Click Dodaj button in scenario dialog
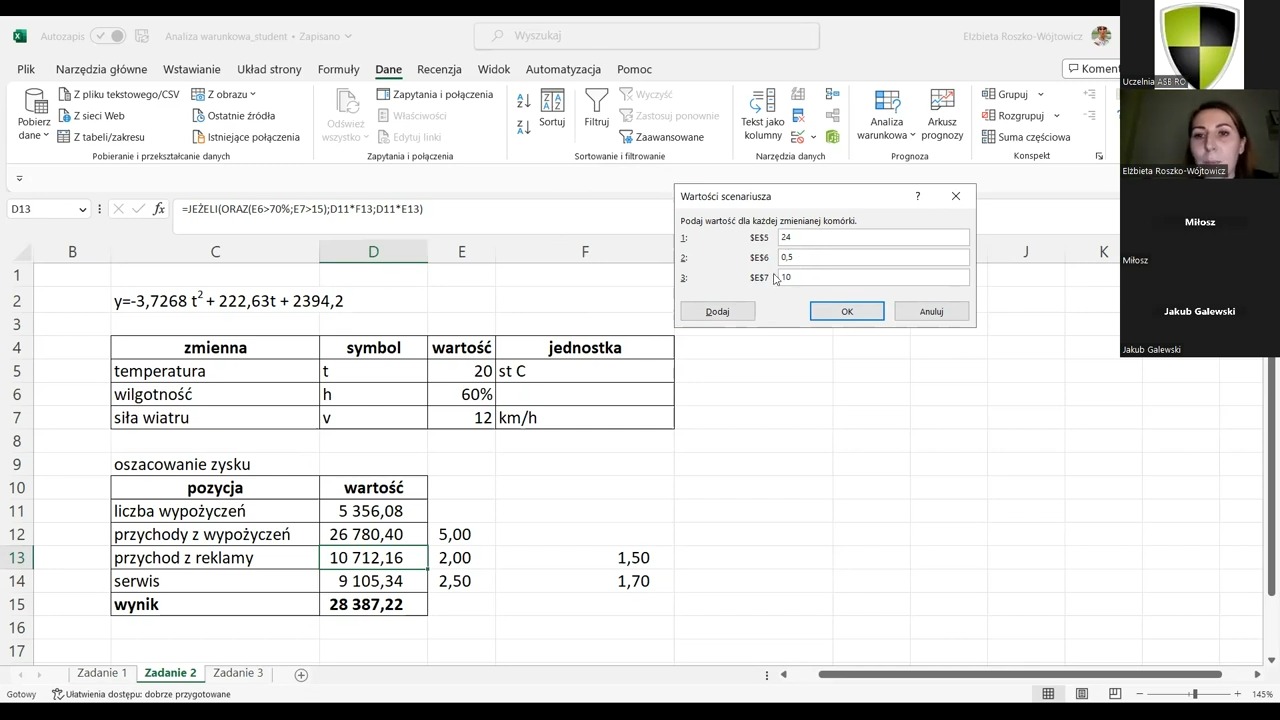 [718, 312]
